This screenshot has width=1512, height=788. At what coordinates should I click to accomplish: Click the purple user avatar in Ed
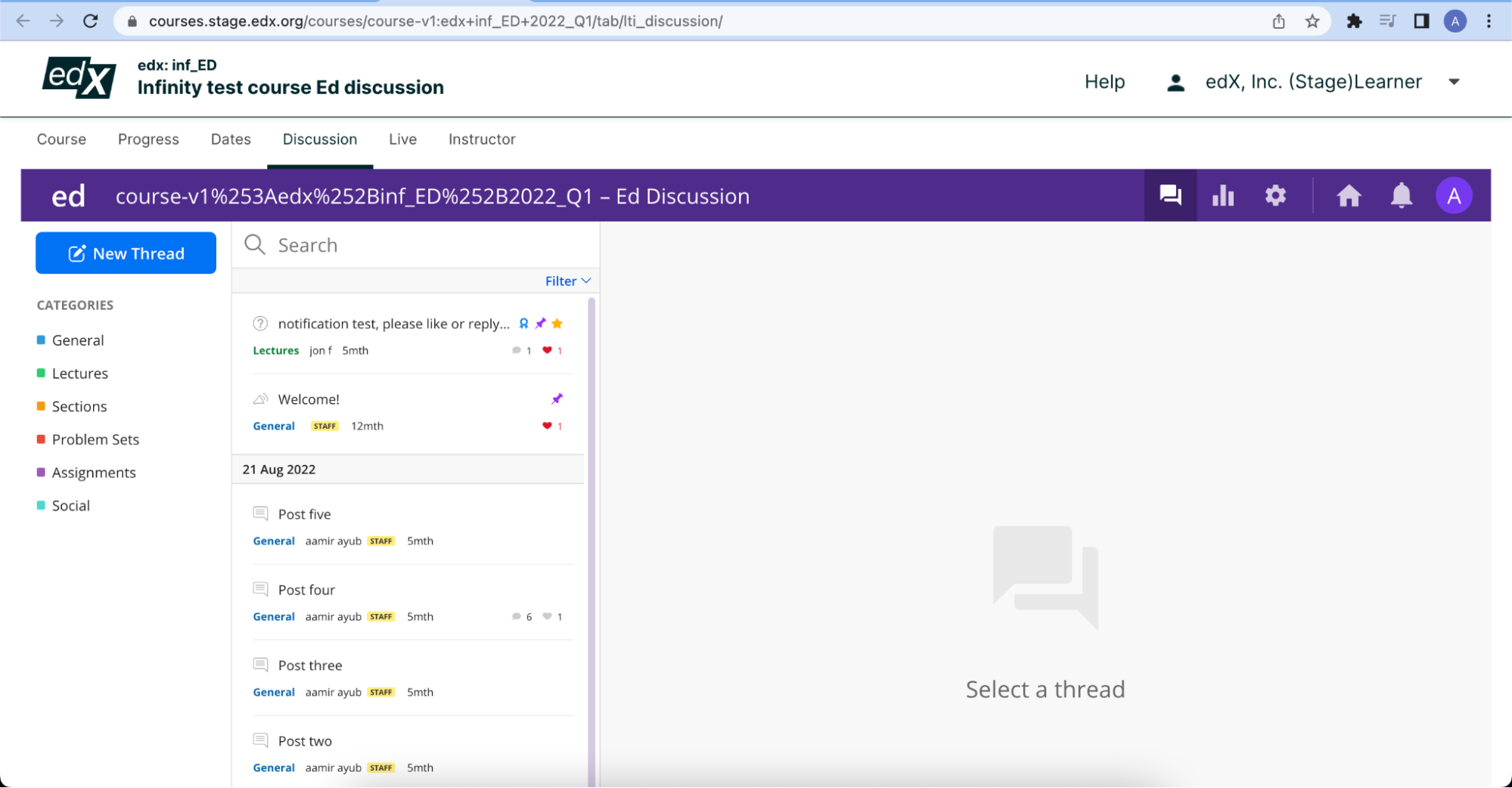(1453, 196)
